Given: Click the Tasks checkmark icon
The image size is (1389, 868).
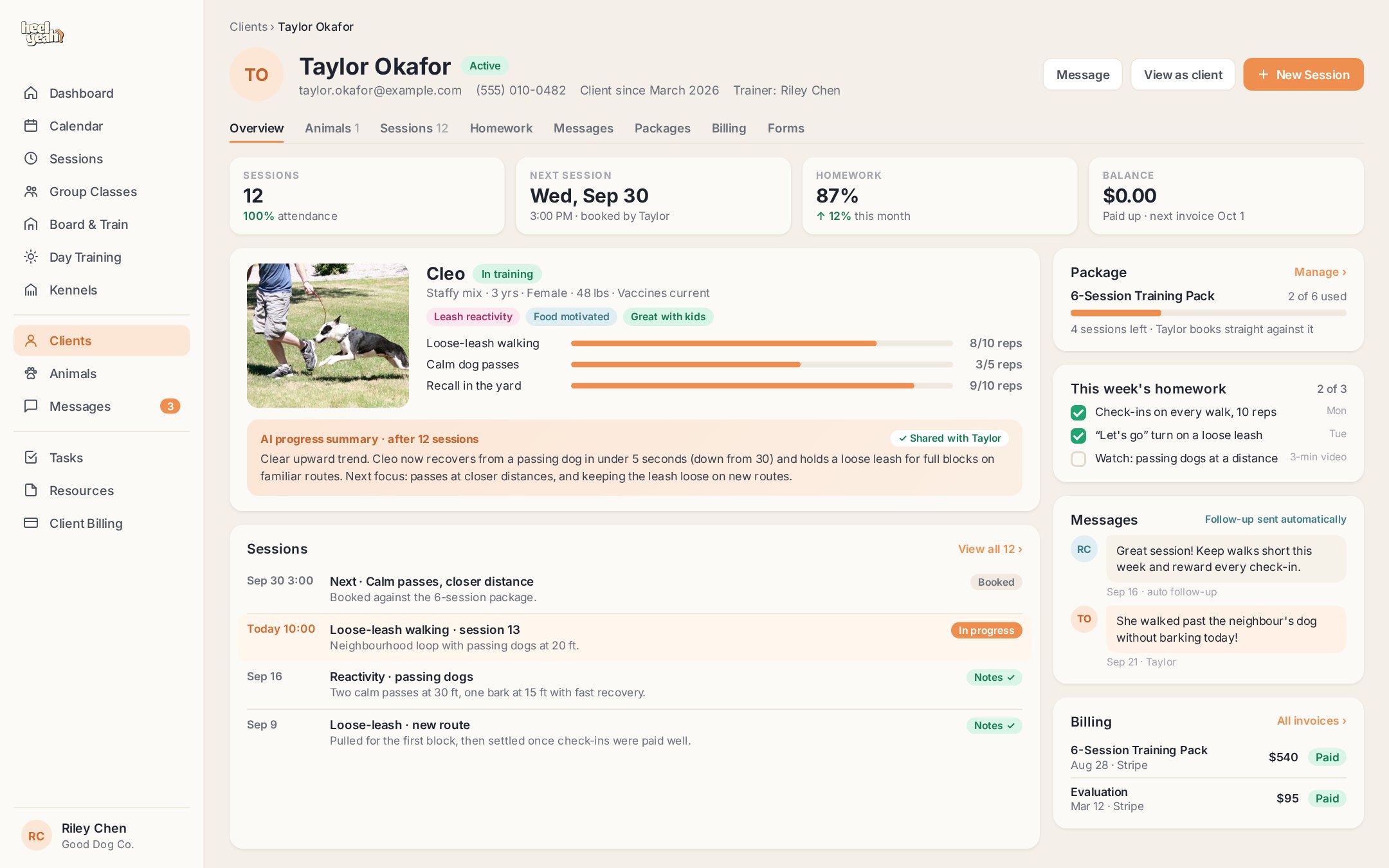Looking at the screenshot, I should point(31,458).
